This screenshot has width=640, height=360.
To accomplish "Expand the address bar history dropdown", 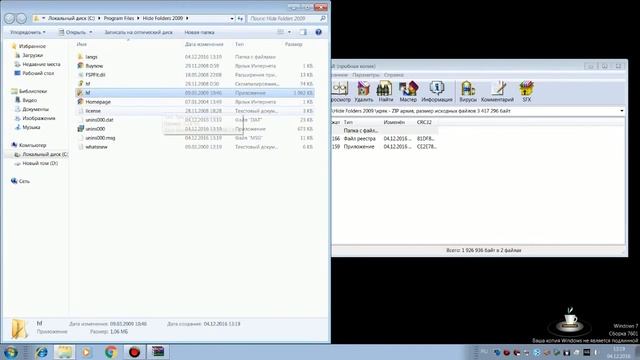I will (232, 18).
